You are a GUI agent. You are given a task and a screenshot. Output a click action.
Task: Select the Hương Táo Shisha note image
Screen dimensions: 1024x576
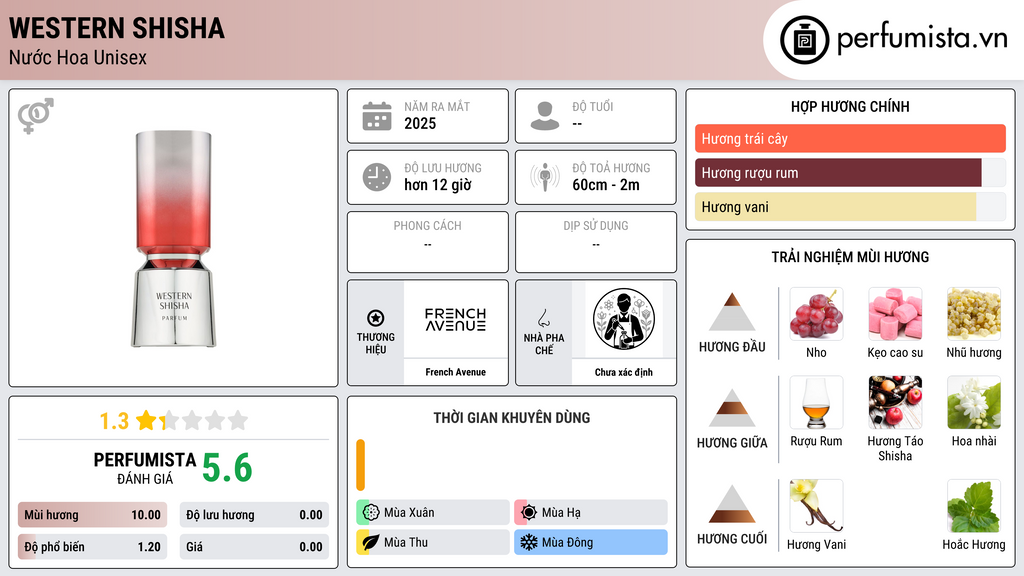895,402
